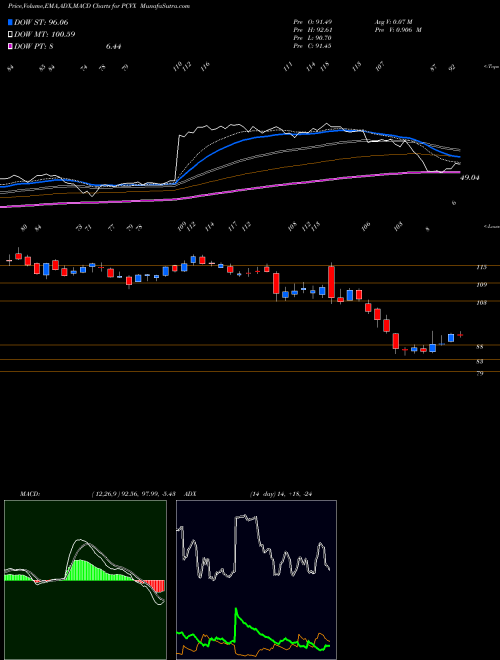The width and height of the screenshot is (500, 660).
Task: Click the MACD panel title label
Action: 29,494
